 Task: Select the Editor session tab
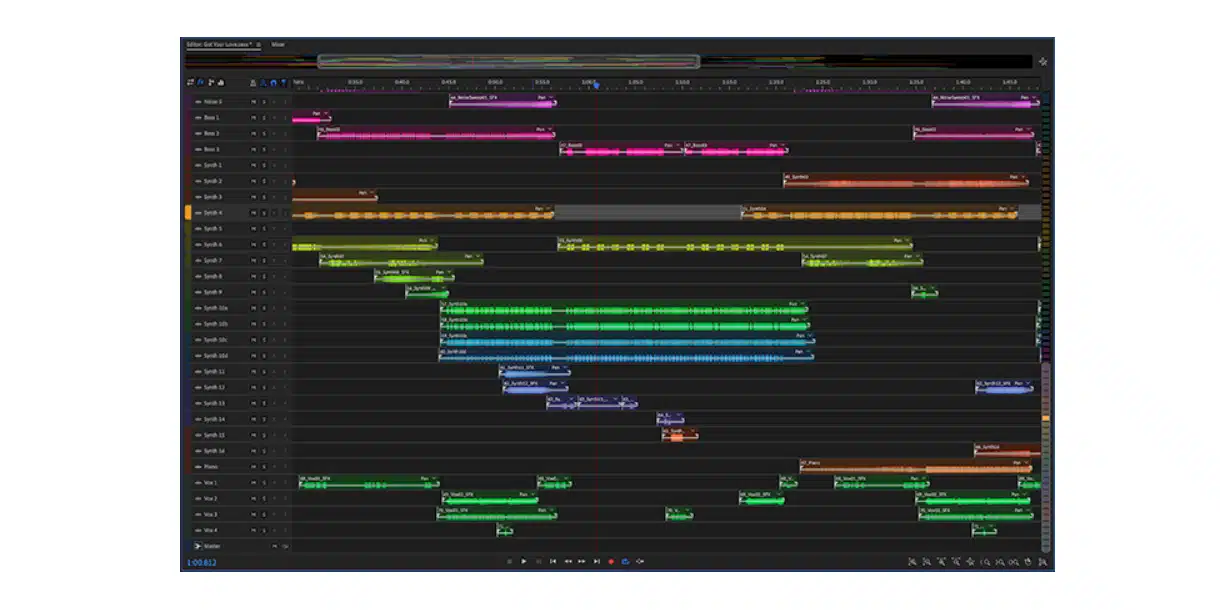click(219, 45)
